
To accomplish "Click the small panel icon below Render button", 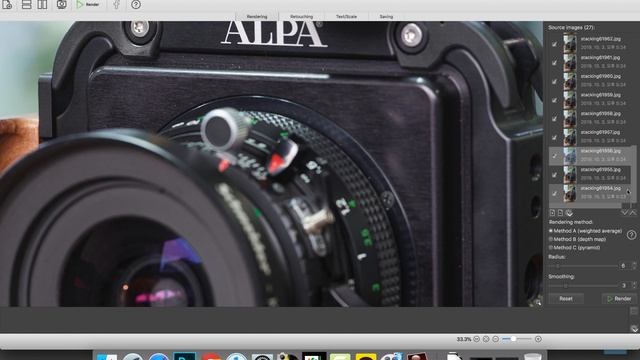I will (x=634, y=311).
